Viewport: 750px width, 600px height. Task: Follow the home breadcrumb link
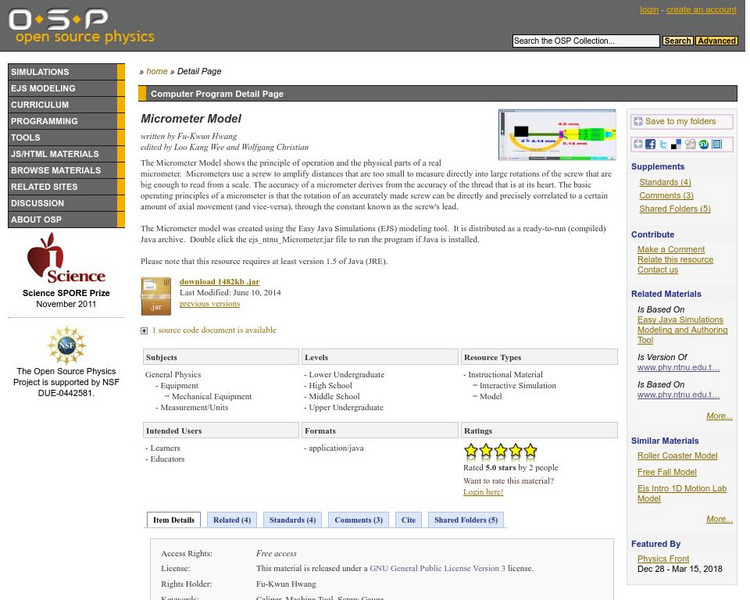(x=157, y=71)
